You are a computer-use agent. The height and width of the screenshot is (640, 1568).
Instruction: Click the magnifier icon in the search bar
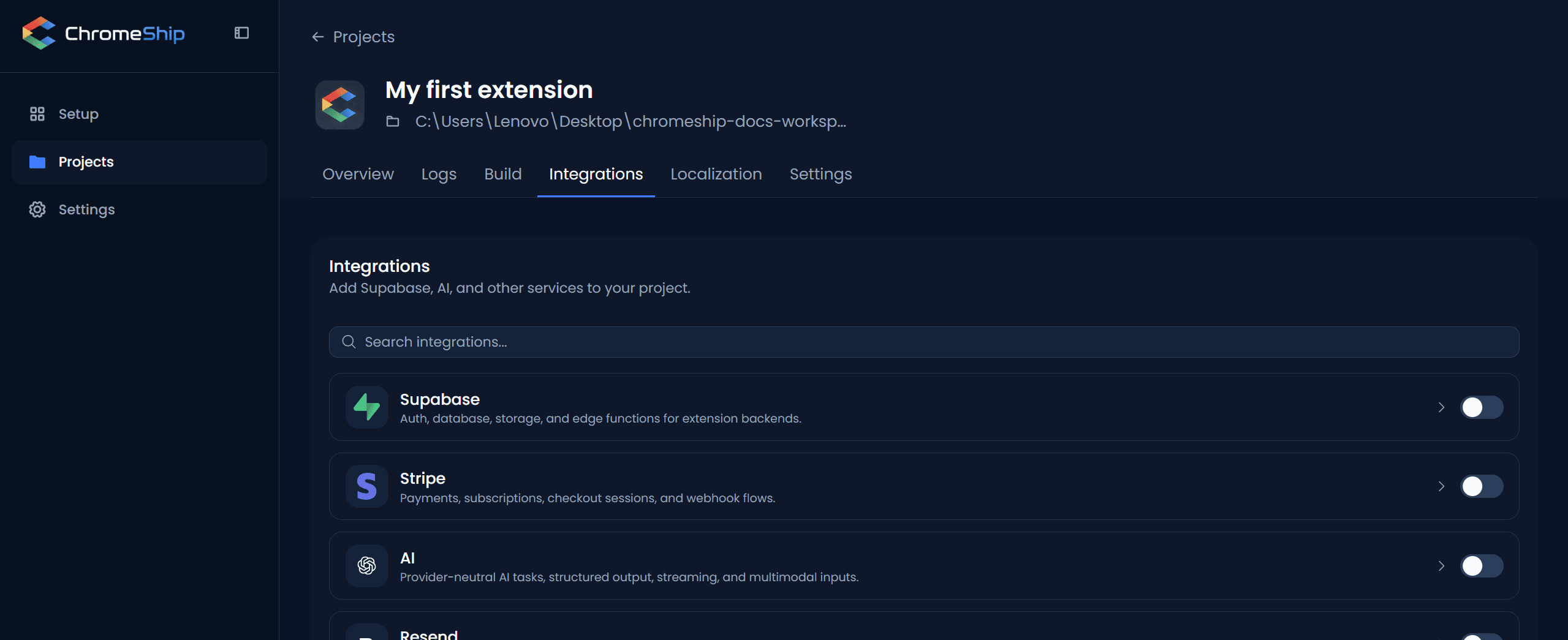pos(349,342)
